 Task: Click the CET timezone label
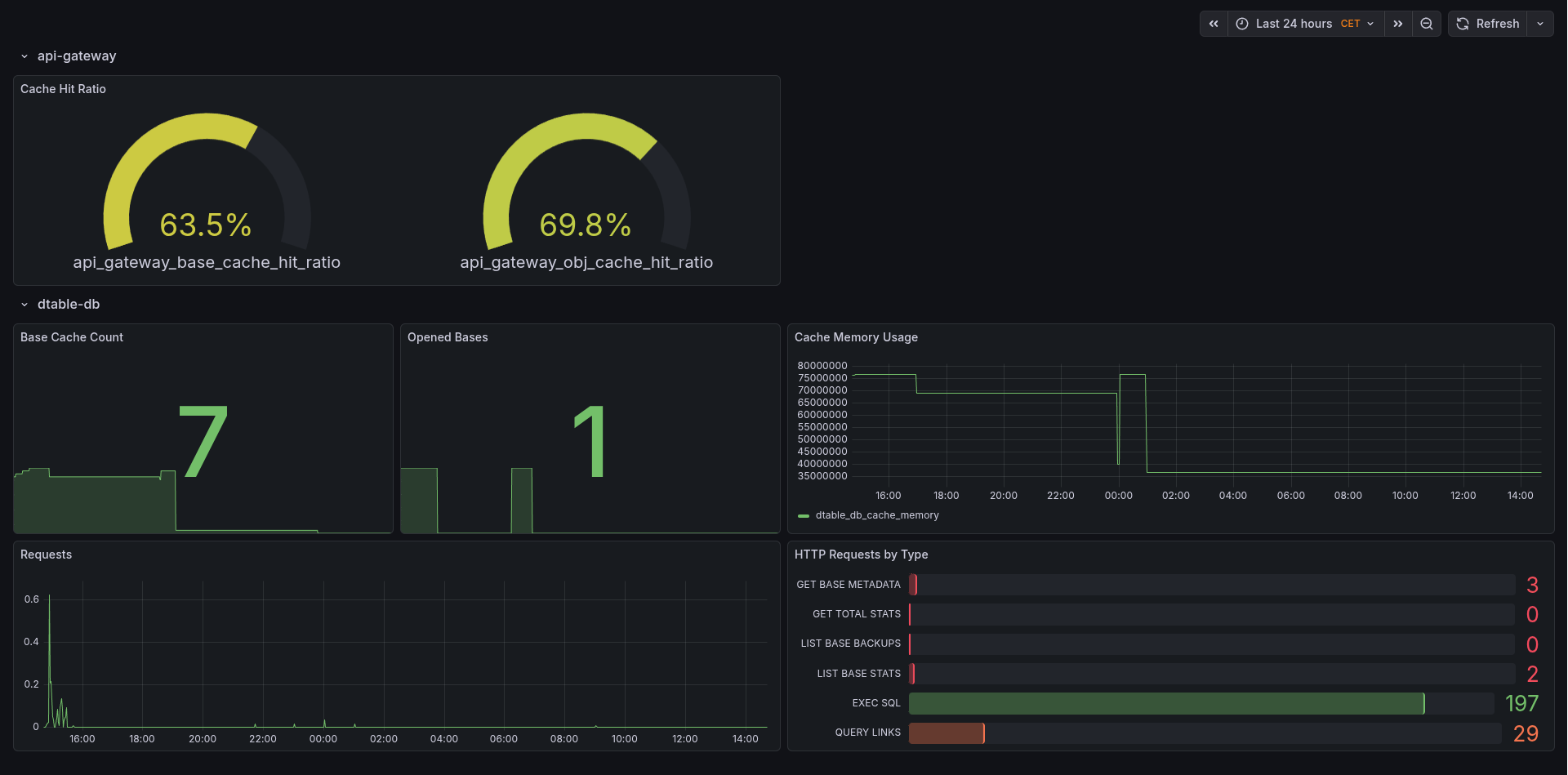pos(1352,24)
